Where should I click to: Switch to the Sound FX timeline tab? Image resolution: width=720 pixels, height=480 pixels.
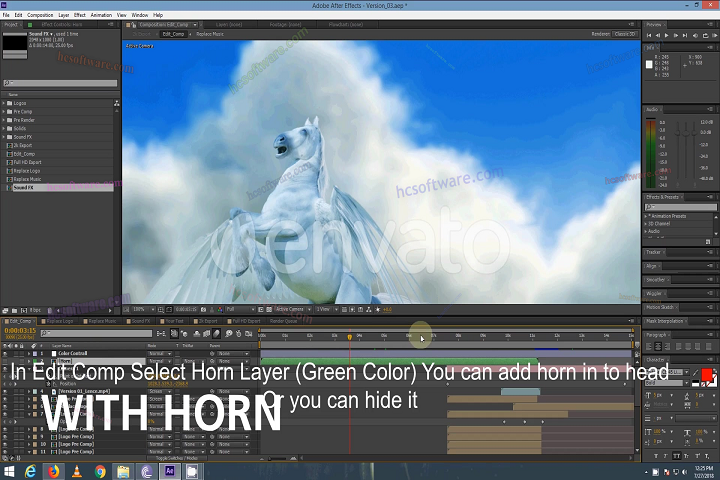[x=139, y=321]
